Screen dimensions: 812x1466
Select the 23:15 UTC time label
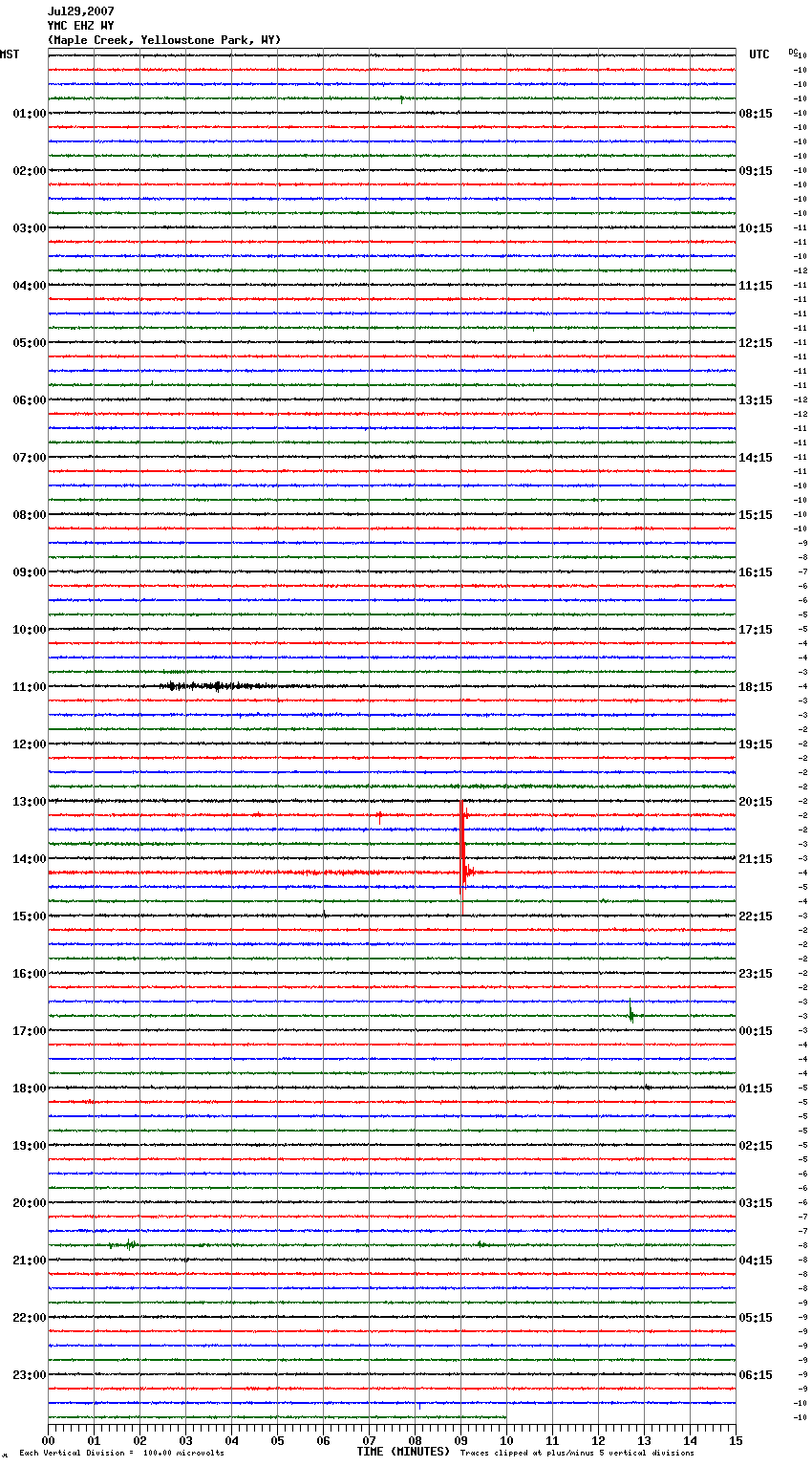(x=756, y=974)
